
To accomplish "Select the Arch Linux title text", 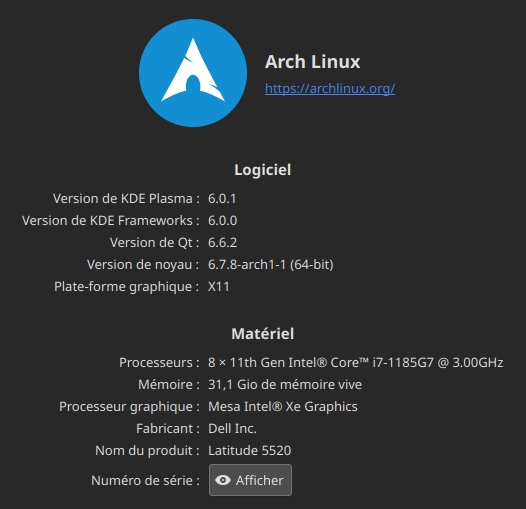I will click(312, 62).
